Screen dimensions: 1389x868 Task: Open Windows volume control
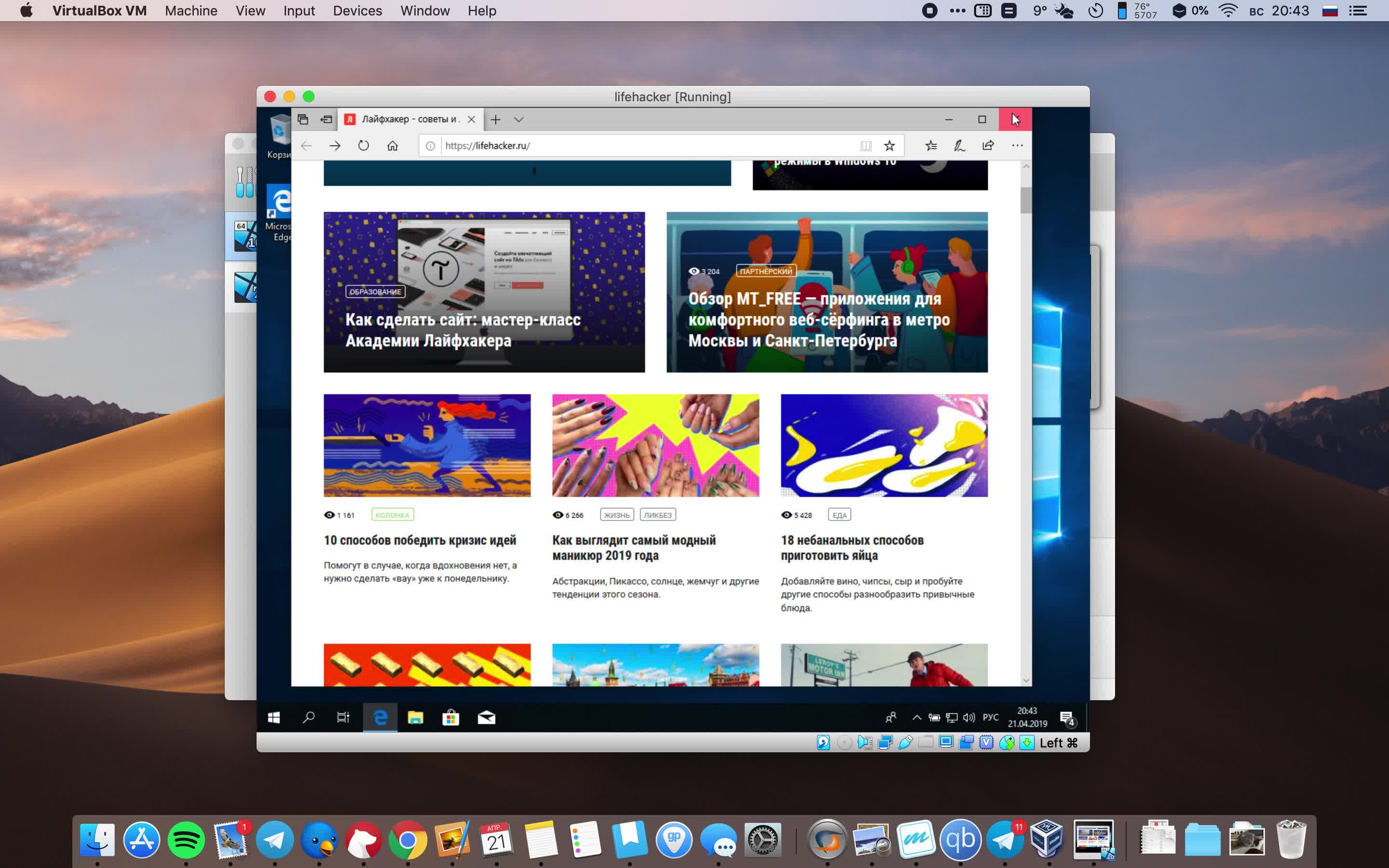click(x=969, y=718)
